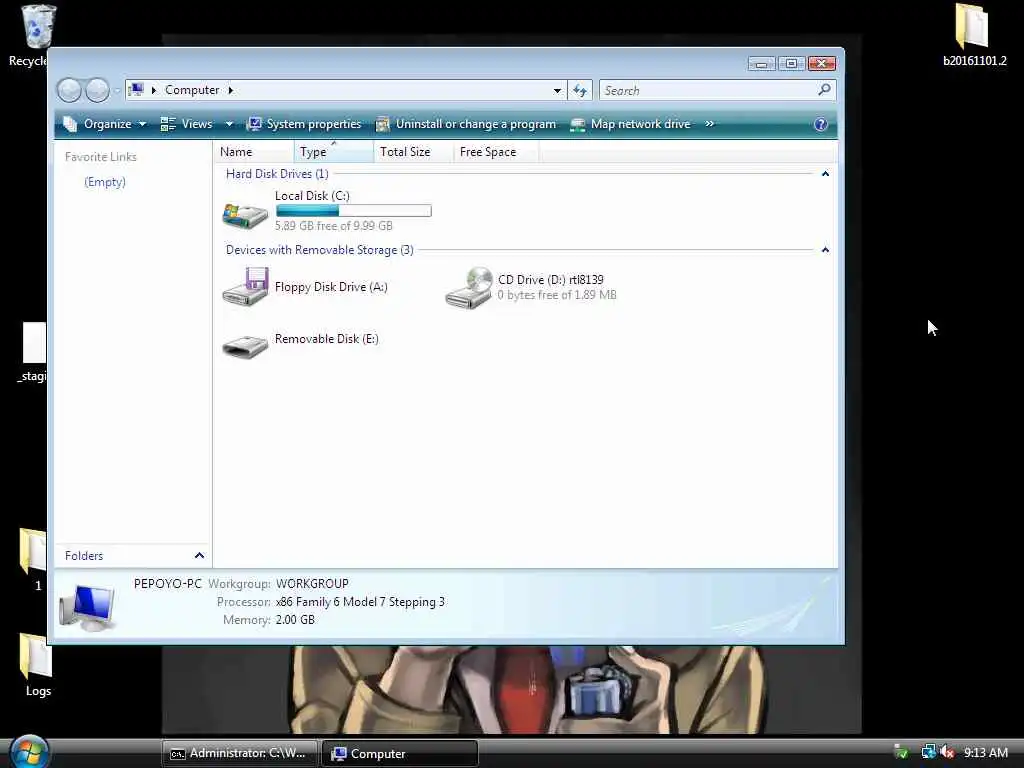Select the CD Drive (D:) rtl8139 icon
Image resolution: width=1024 pixels, height=768 pixels.
coord(468,287)
